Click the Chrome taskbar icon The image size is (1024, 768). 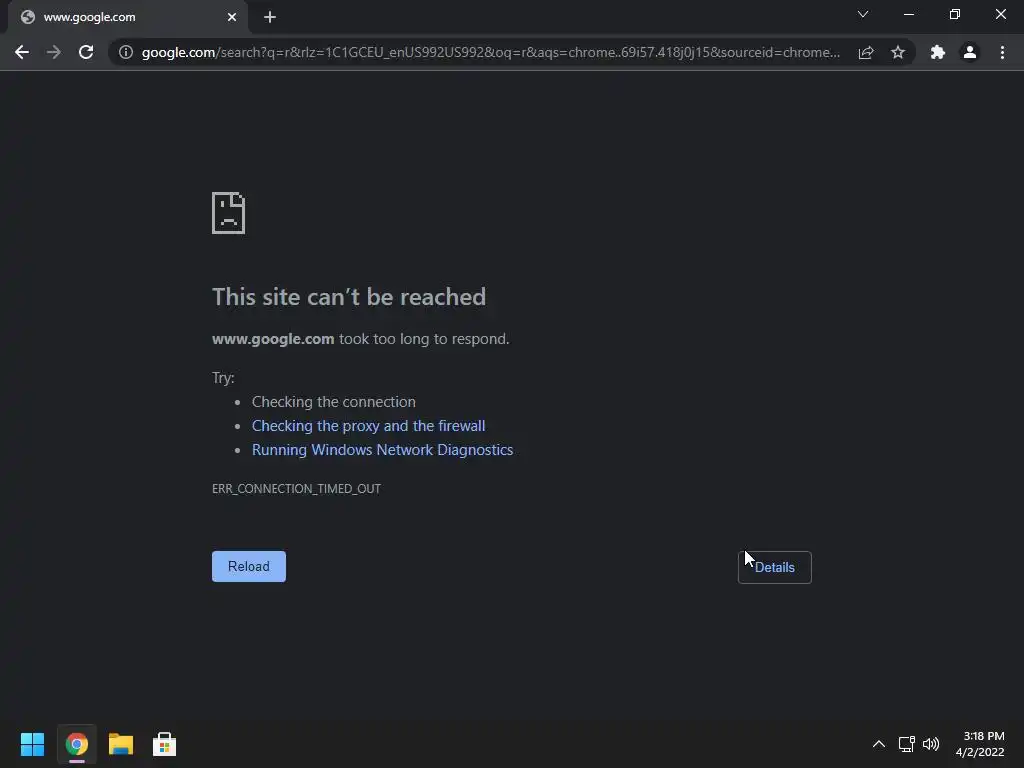pyautogui.click(x=76, y=744)
